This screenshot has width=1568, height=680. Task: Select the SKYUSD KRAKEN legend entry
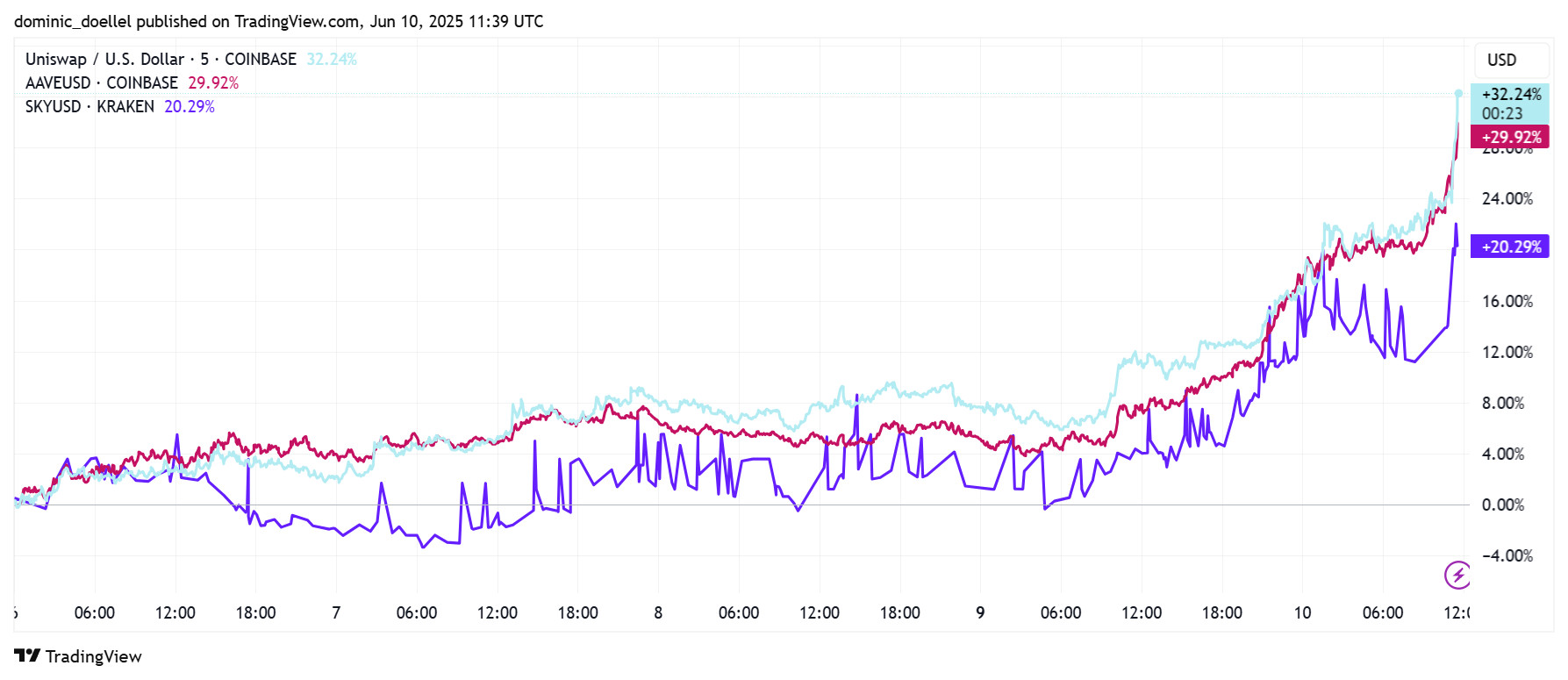pyautogui.click(x=89, y=106)
